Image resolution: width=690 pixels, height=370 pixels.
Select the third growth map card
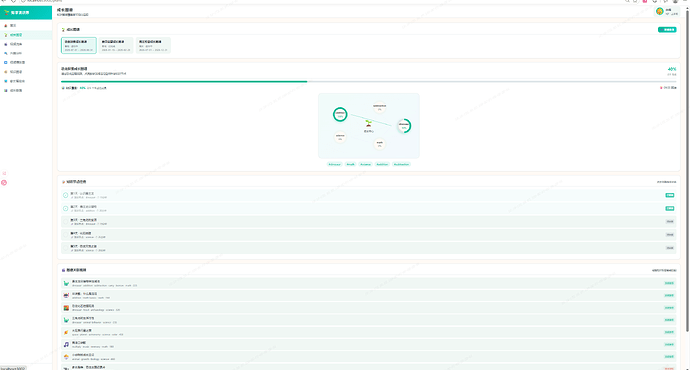(x=153, y=45)
